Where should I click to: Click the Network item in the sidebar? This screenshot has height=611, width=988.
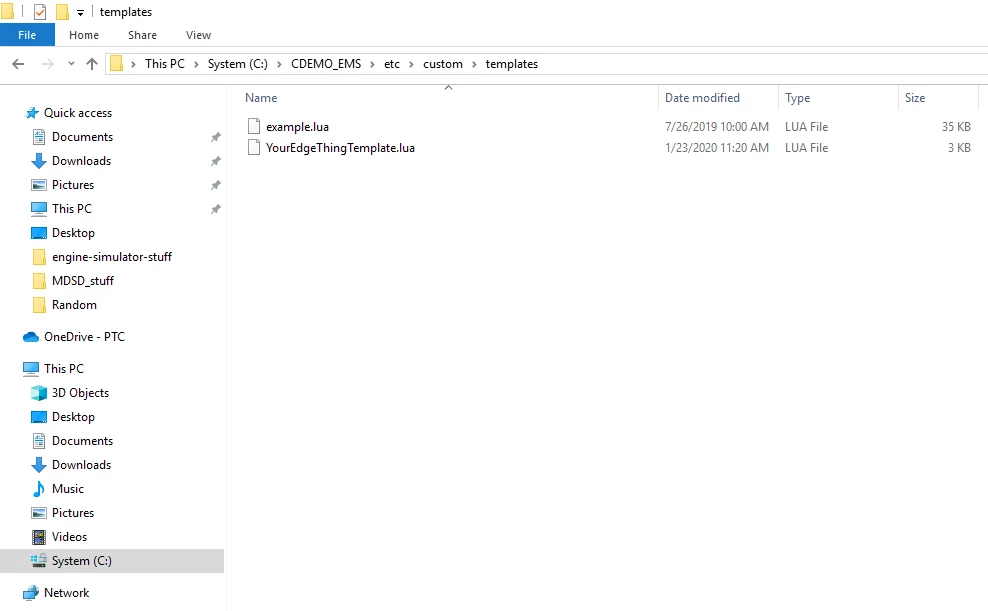point(67,592)
